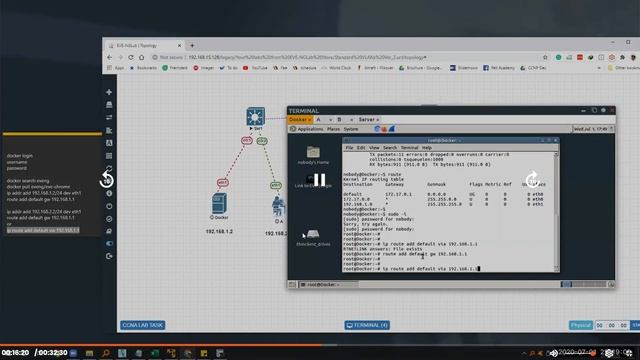Open lab details info icon in sidebar
This screenshot has width=640, height=360.
point(109,193)
